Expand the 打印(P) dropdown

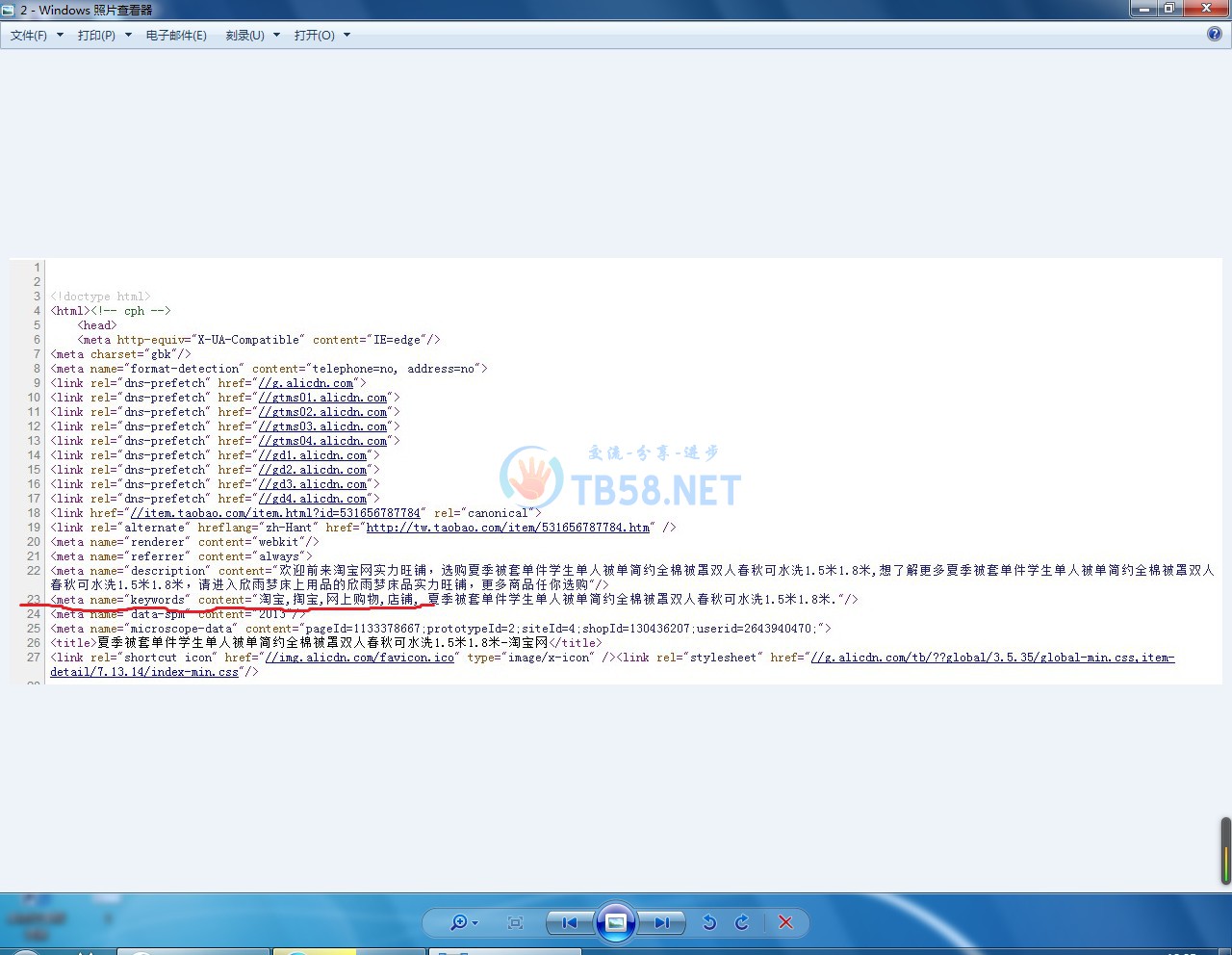(104, 35)
